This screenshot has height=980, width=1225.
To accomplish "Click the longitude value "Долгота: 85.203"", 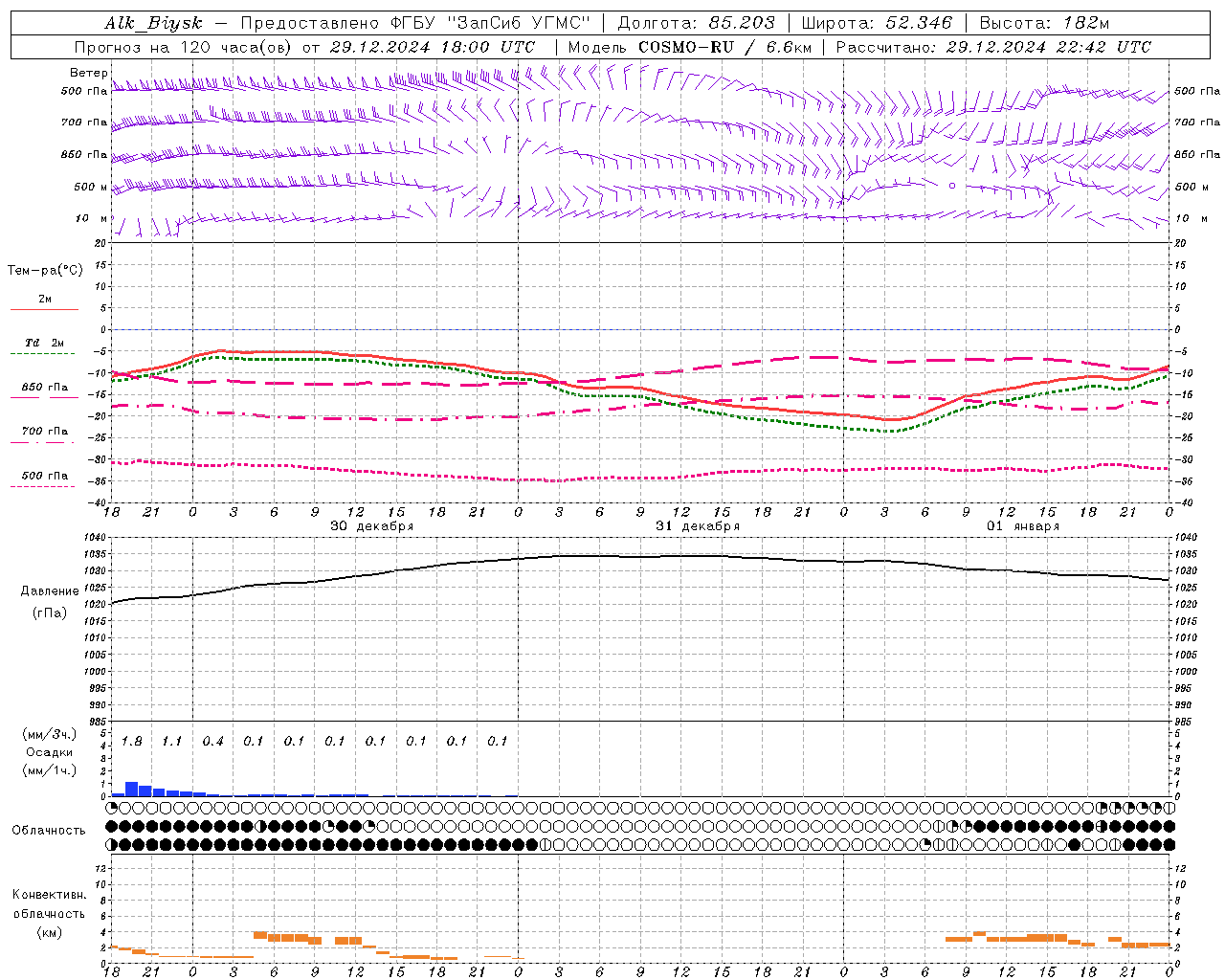I will tap(696, 23).
